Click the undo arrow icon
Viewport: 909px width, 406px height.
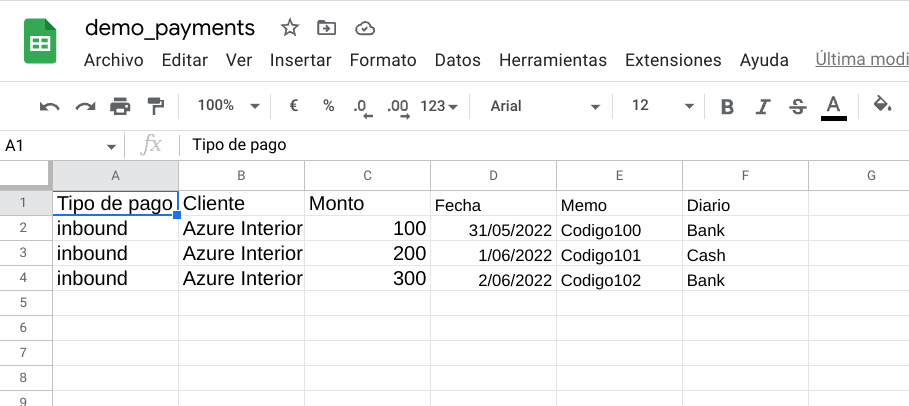(50, 106)
